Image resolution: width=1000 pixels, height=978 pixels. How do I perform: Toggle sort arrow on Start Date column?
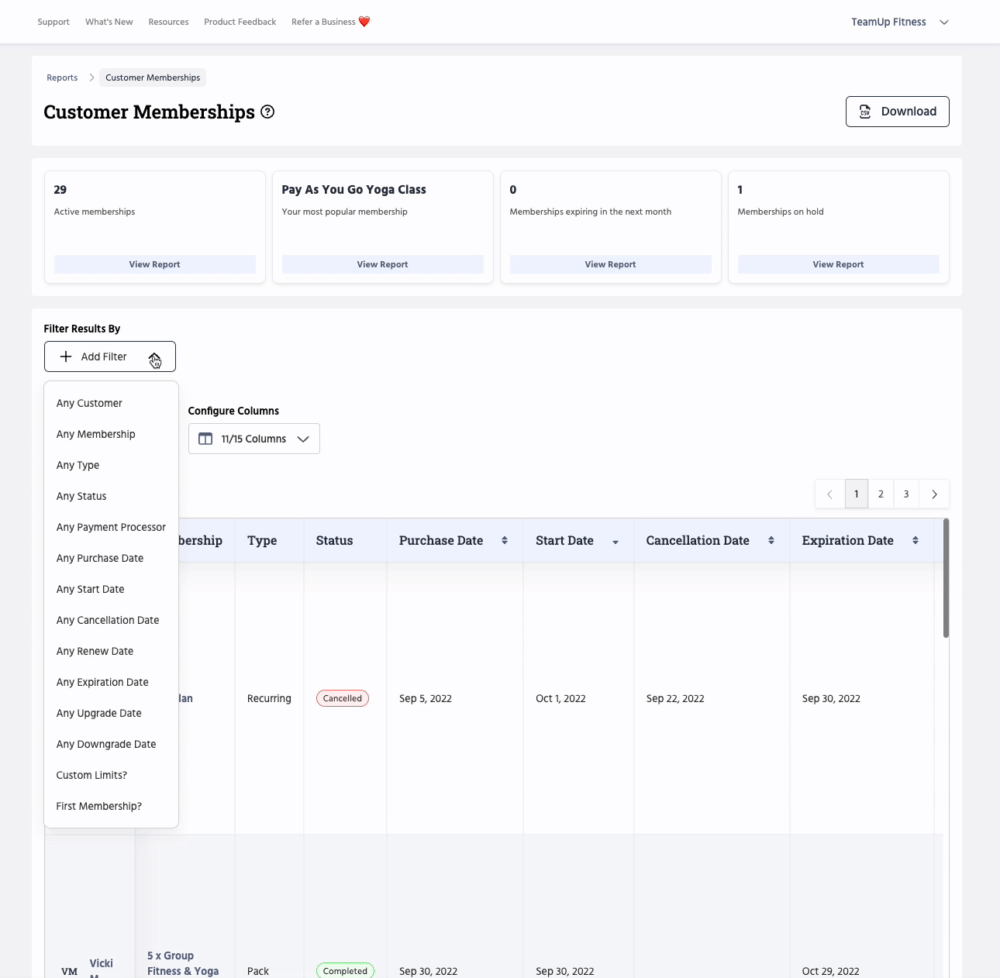point(615,541)
